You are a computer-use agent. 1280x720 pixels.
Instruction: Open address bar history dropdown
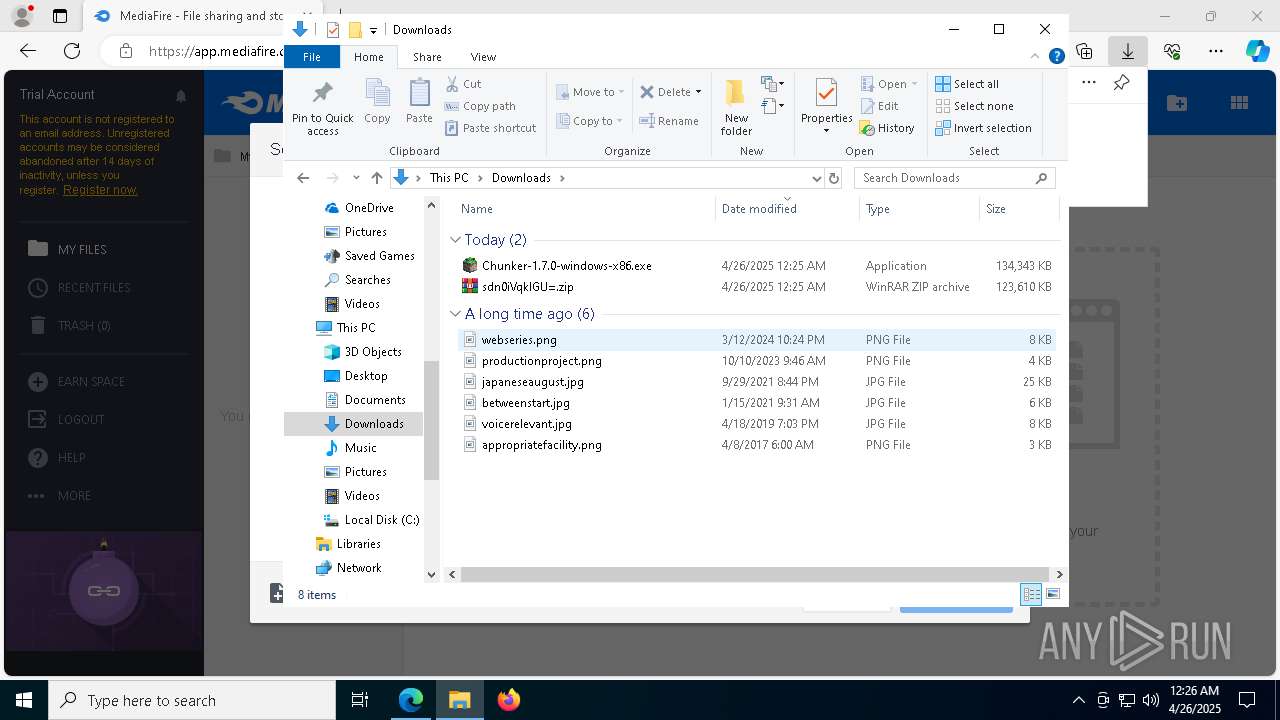coord(817,178)
